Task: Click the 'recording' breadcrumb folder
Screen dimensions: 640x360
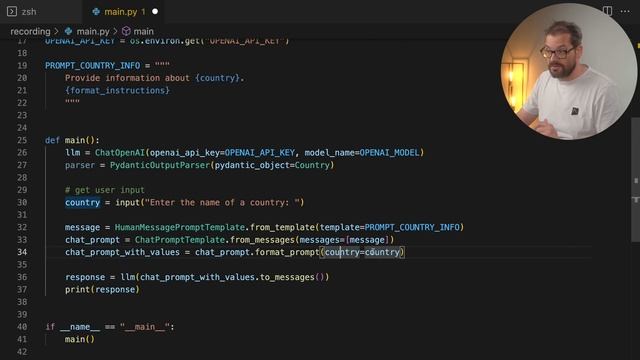Action: click(30, 31)
